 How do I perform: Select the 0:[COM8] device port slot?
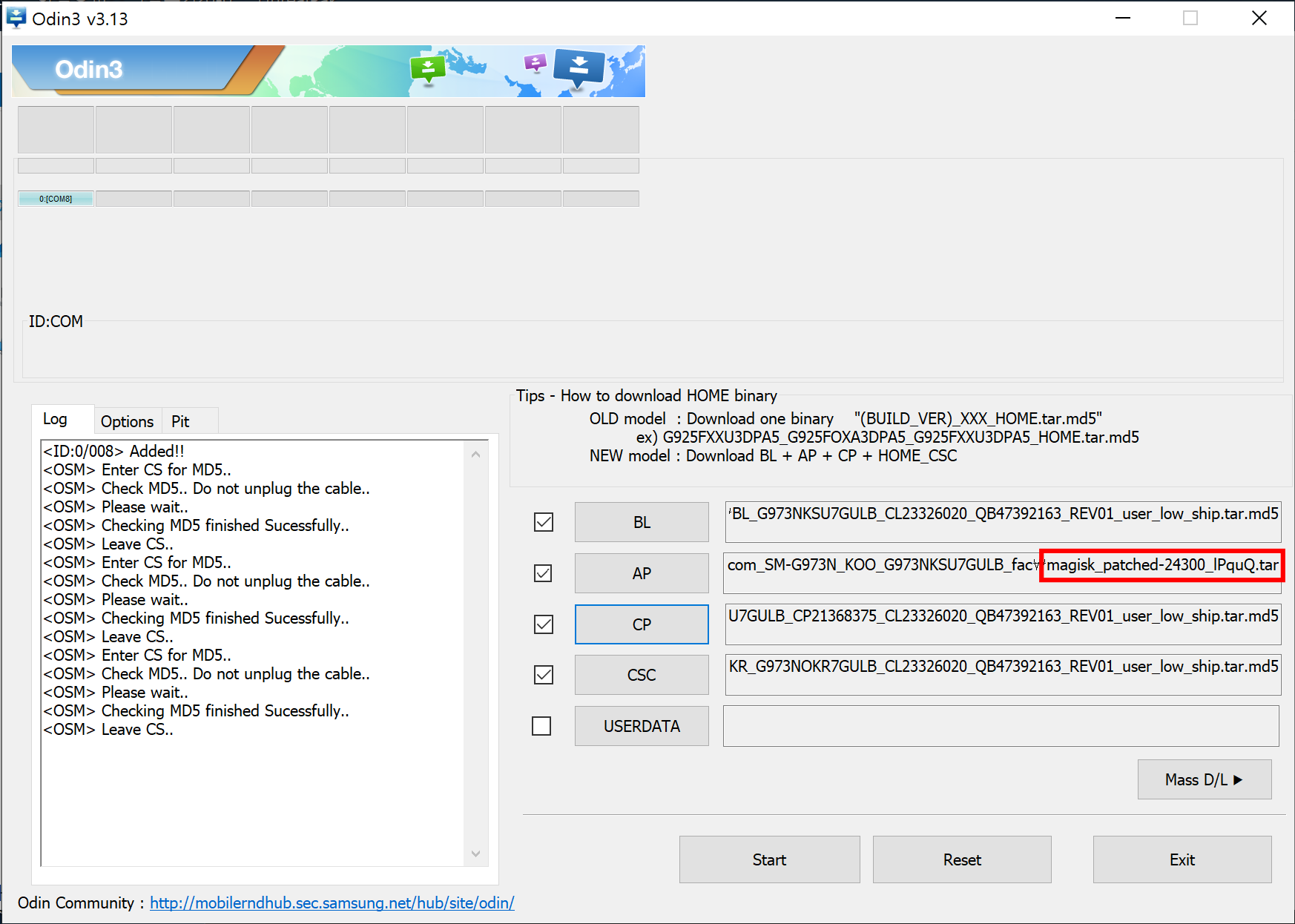(x=56, y=199)
